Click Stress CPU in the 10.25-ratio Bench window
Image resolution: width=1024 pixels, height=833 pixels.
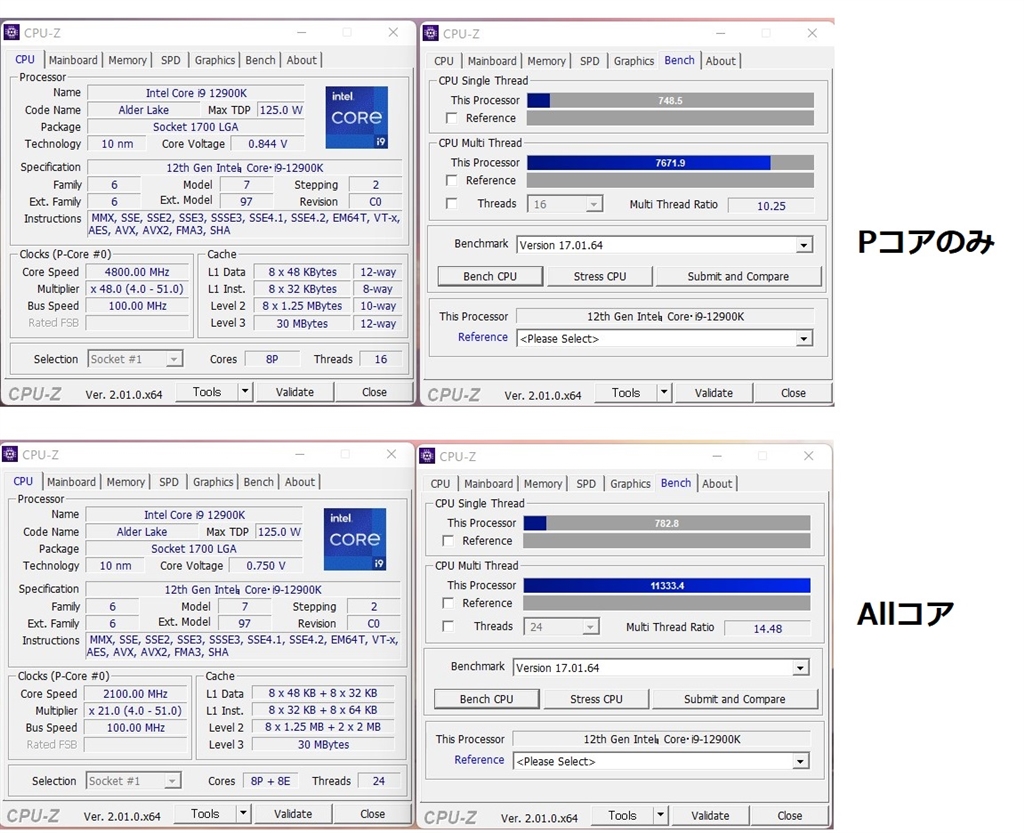(x=600, y=276)
